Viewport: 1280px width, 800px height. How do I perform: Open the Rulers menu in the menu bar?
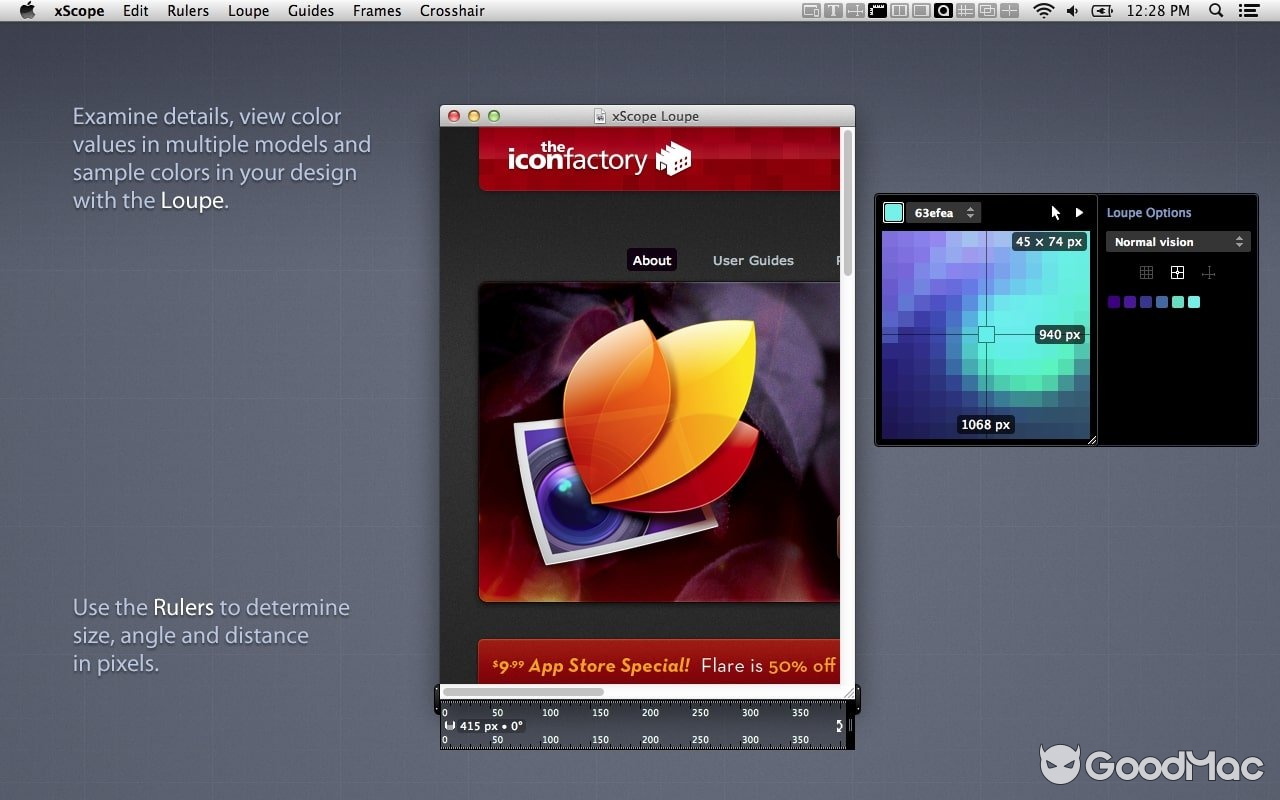point(188,11)
